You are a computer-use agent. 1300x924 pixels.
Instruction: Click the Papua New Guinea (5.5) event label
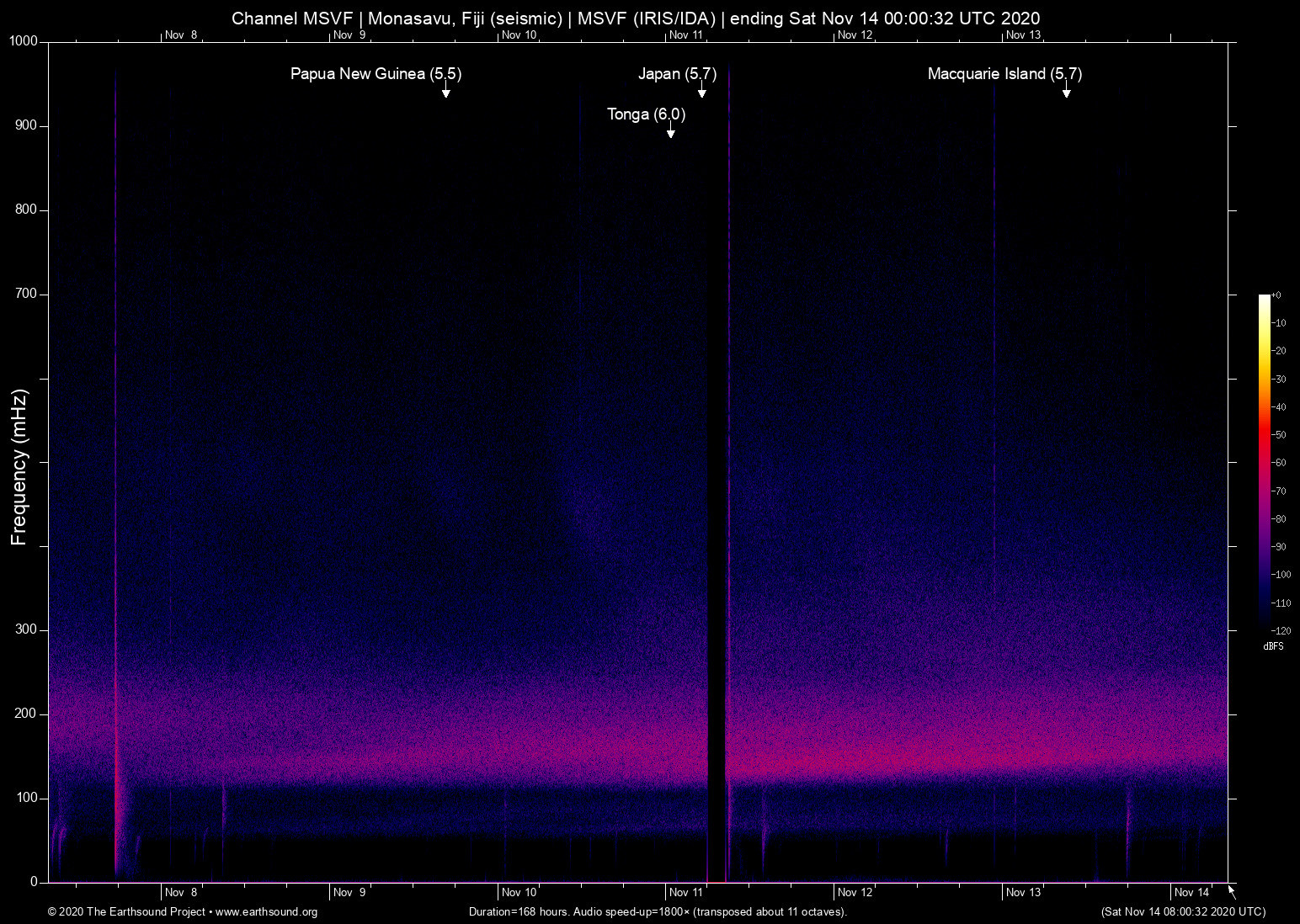[376, 73]
